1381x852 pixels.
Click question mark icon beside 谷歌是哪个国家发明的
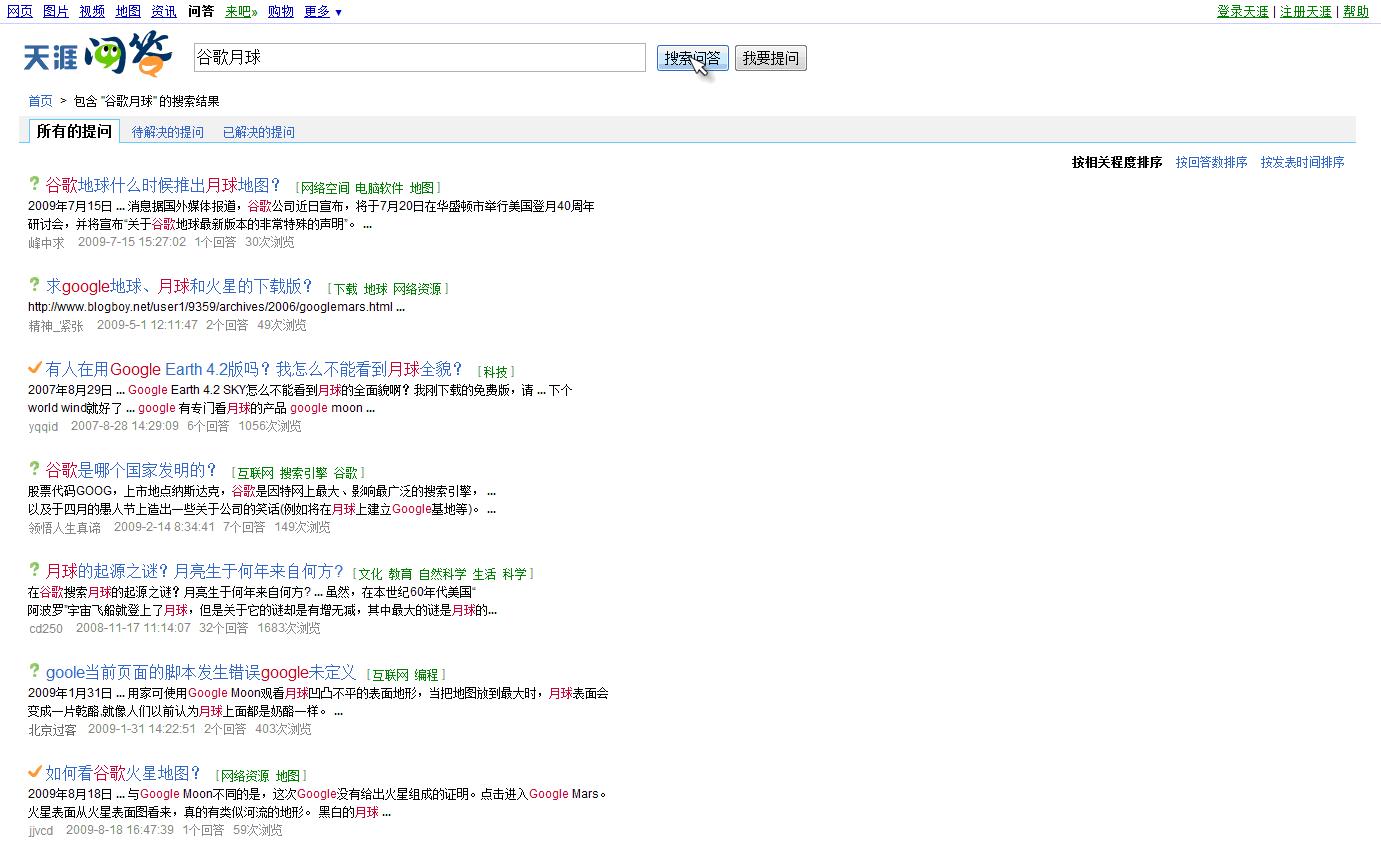[x=34, y=469]
